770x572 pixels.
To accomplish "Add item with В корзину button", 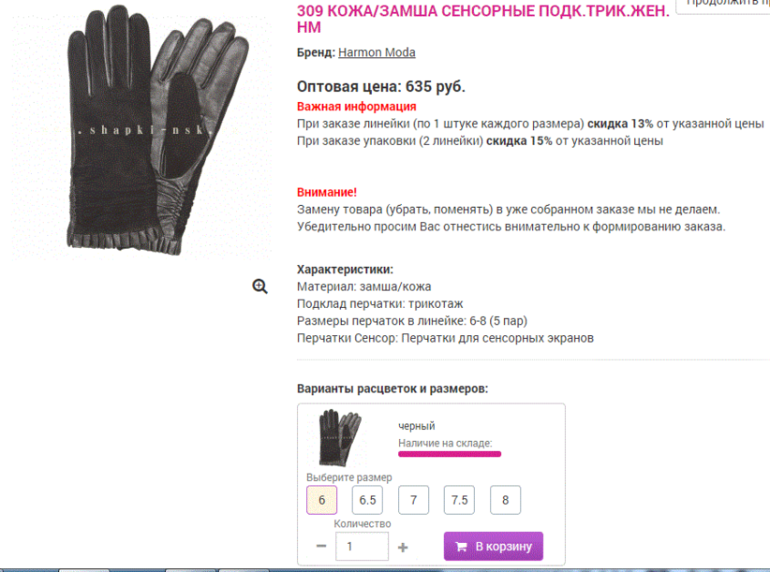I will click(493, 546).
